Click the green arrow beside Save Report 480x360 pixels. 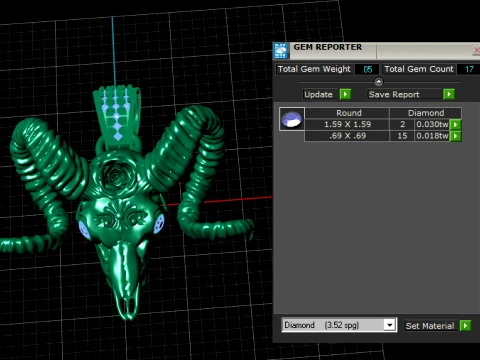pos(449,94)
